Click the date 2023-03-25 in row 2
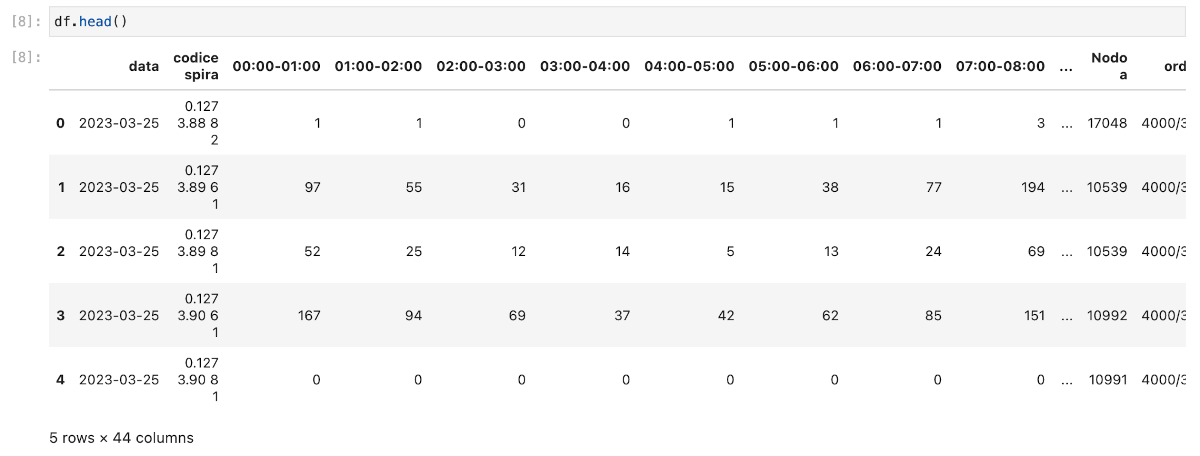The width and height of the screenshot is (1200, 456). click(x=118, y=251)
